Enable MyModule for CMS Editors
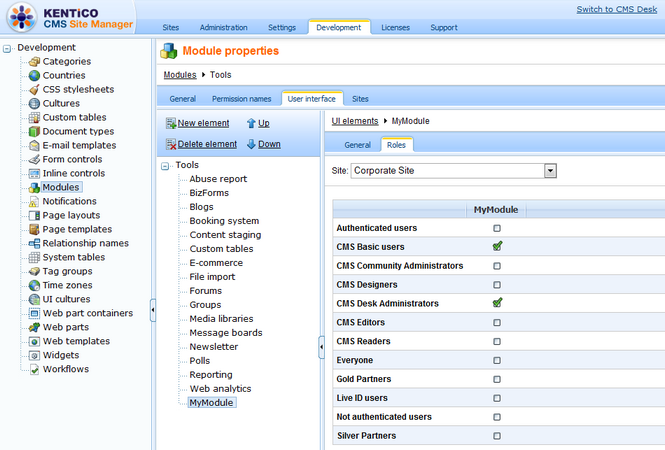The height and width of the screenshot is (450, 665). click(497, 323)
